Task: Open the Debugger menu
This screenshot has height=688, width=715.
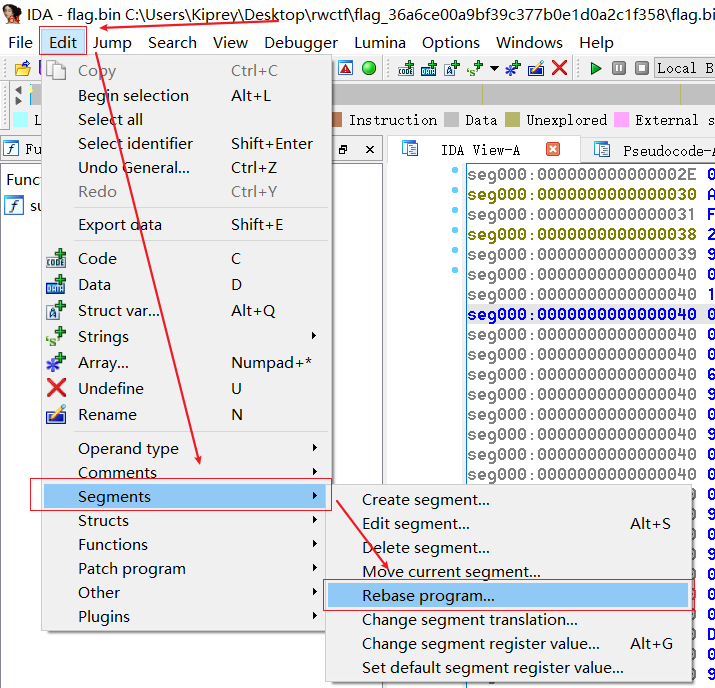Action: pyautogui.click(x=301, y=42)
